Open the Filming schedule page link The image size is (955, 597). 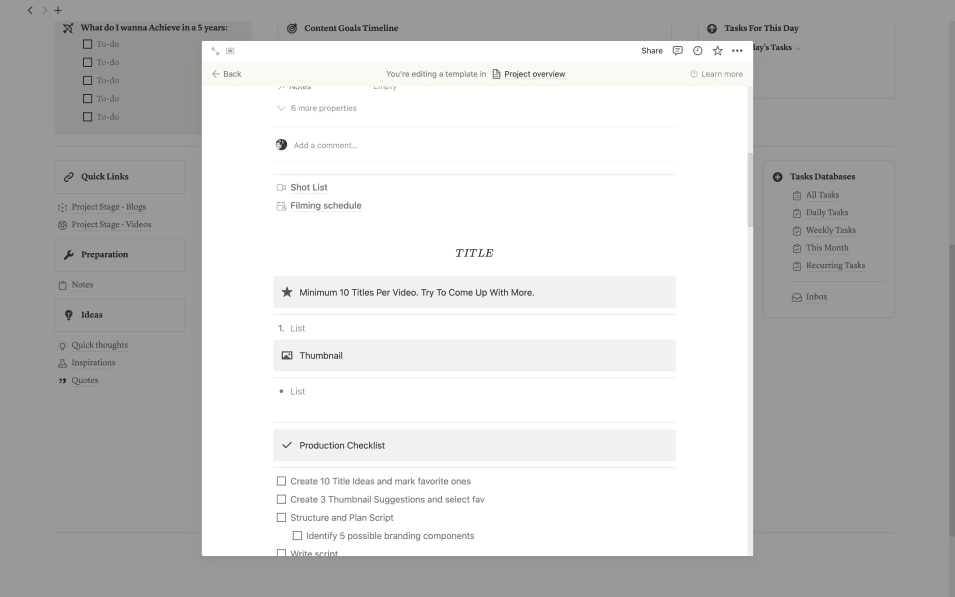click(326, 206)
